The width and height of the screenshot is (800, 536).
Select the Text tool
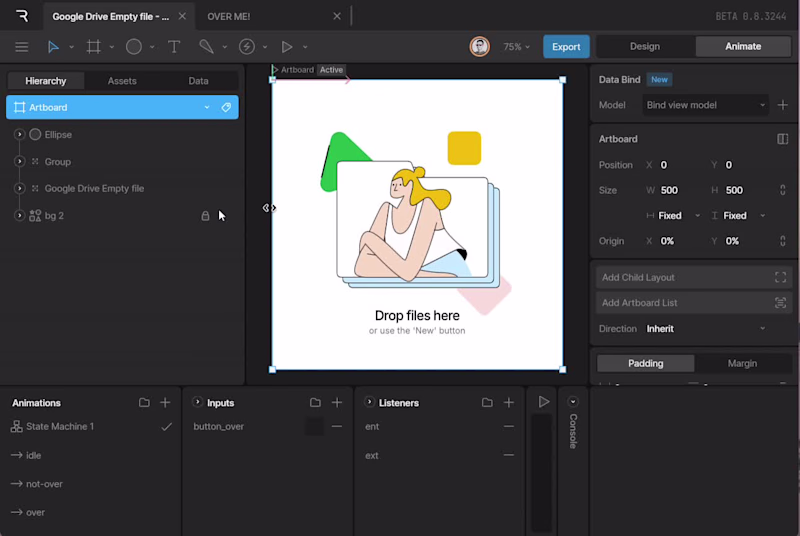174,47
